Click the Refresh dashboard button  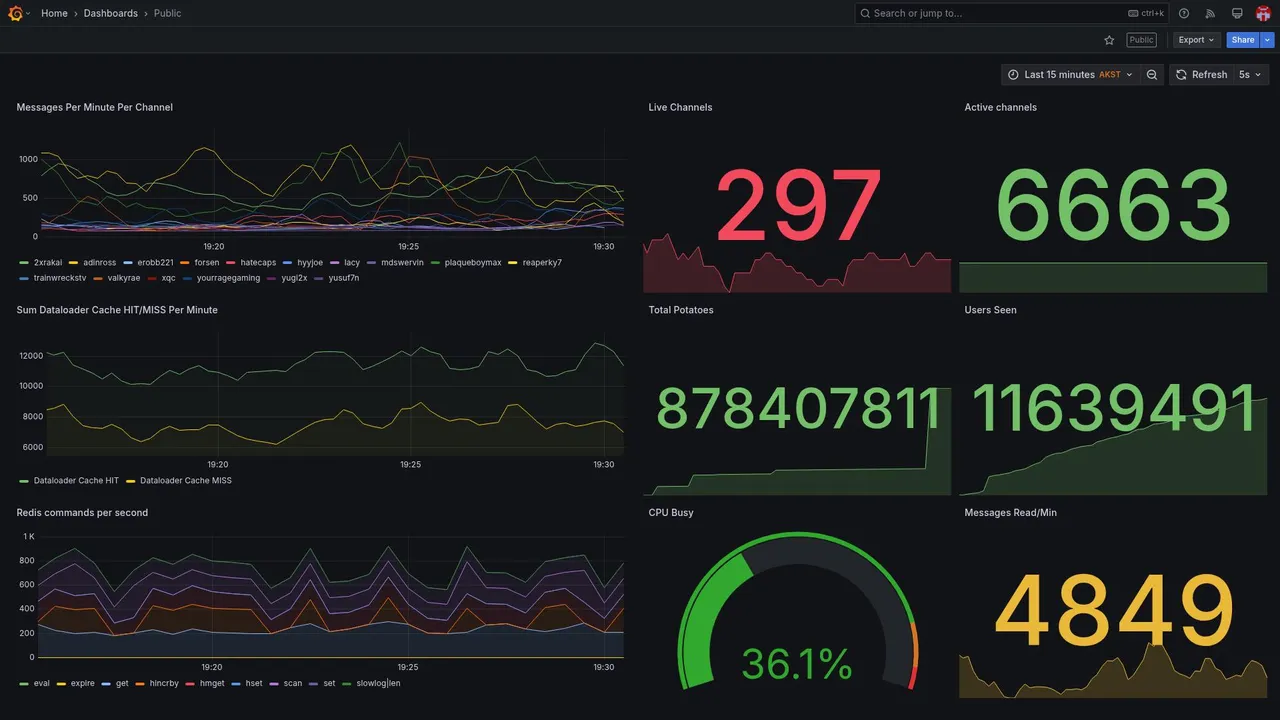click(1201, 75)
